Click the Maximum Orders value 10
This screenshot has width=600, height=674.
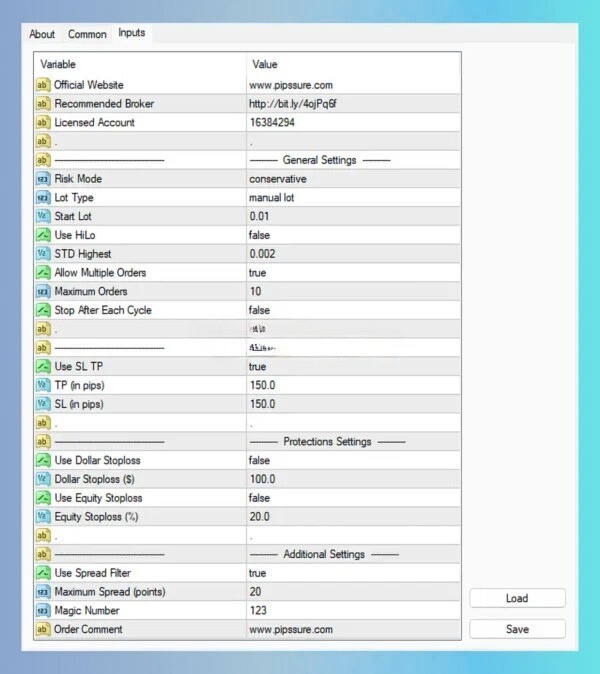tap(255, 291)
